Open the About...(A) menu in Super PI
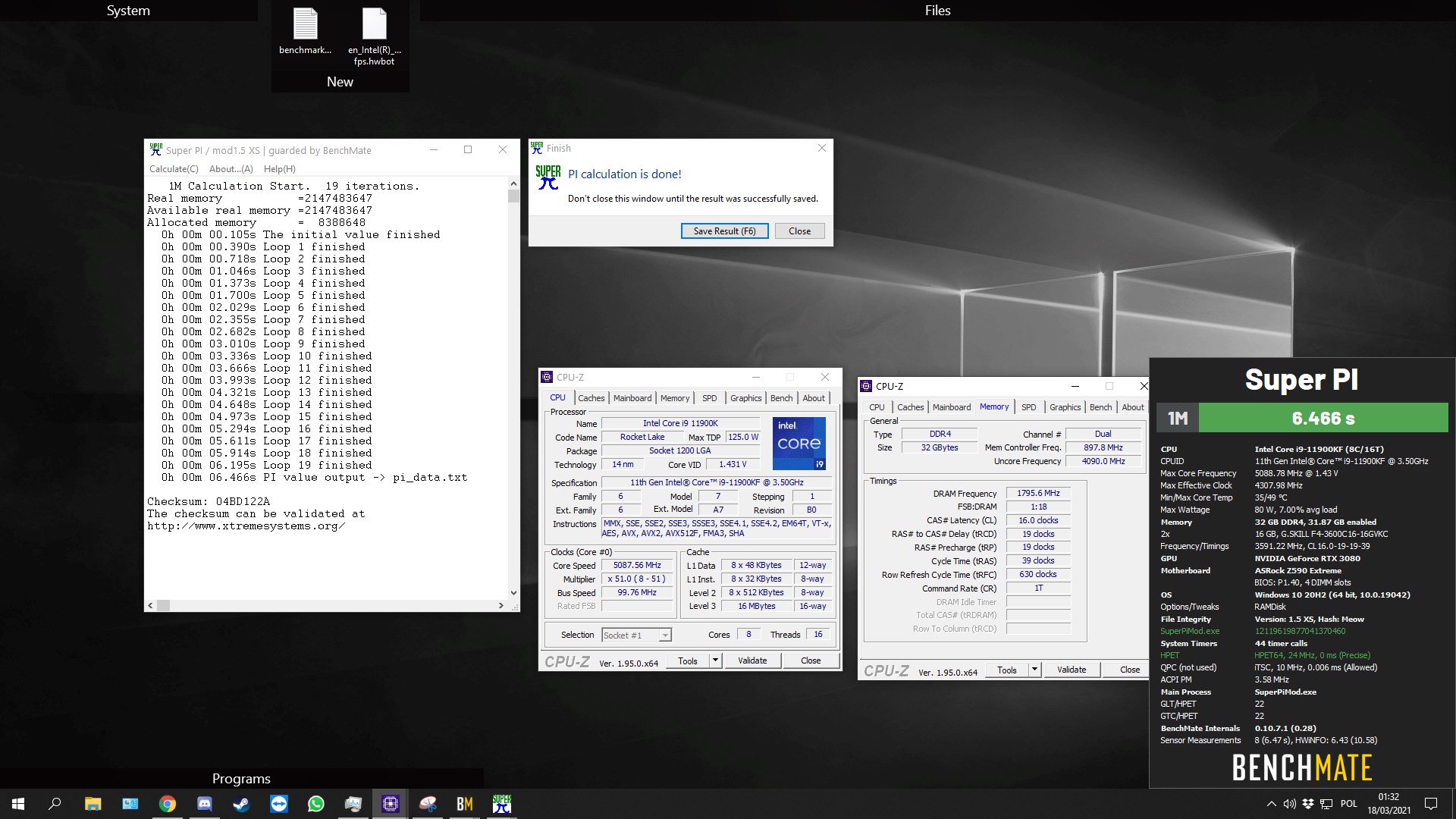Image resolution: width=1456 pixels, height=819 pixels. (231, 169)
